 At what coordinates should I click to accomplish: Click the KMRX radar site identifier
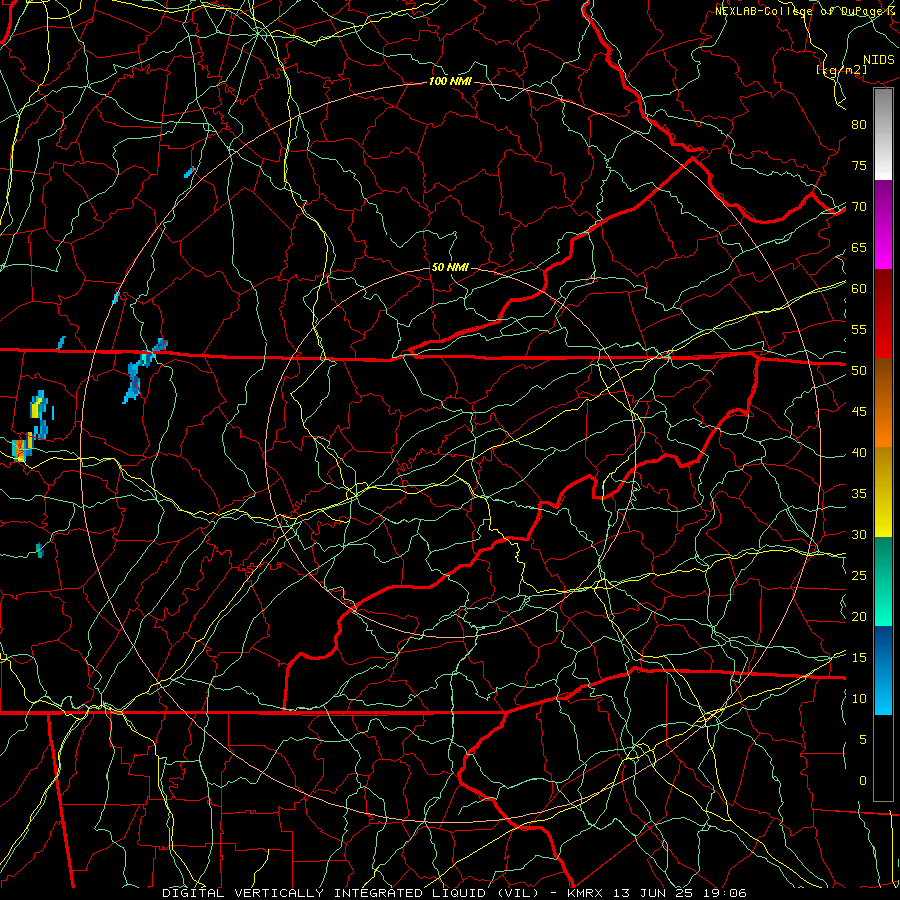(585, 893)
